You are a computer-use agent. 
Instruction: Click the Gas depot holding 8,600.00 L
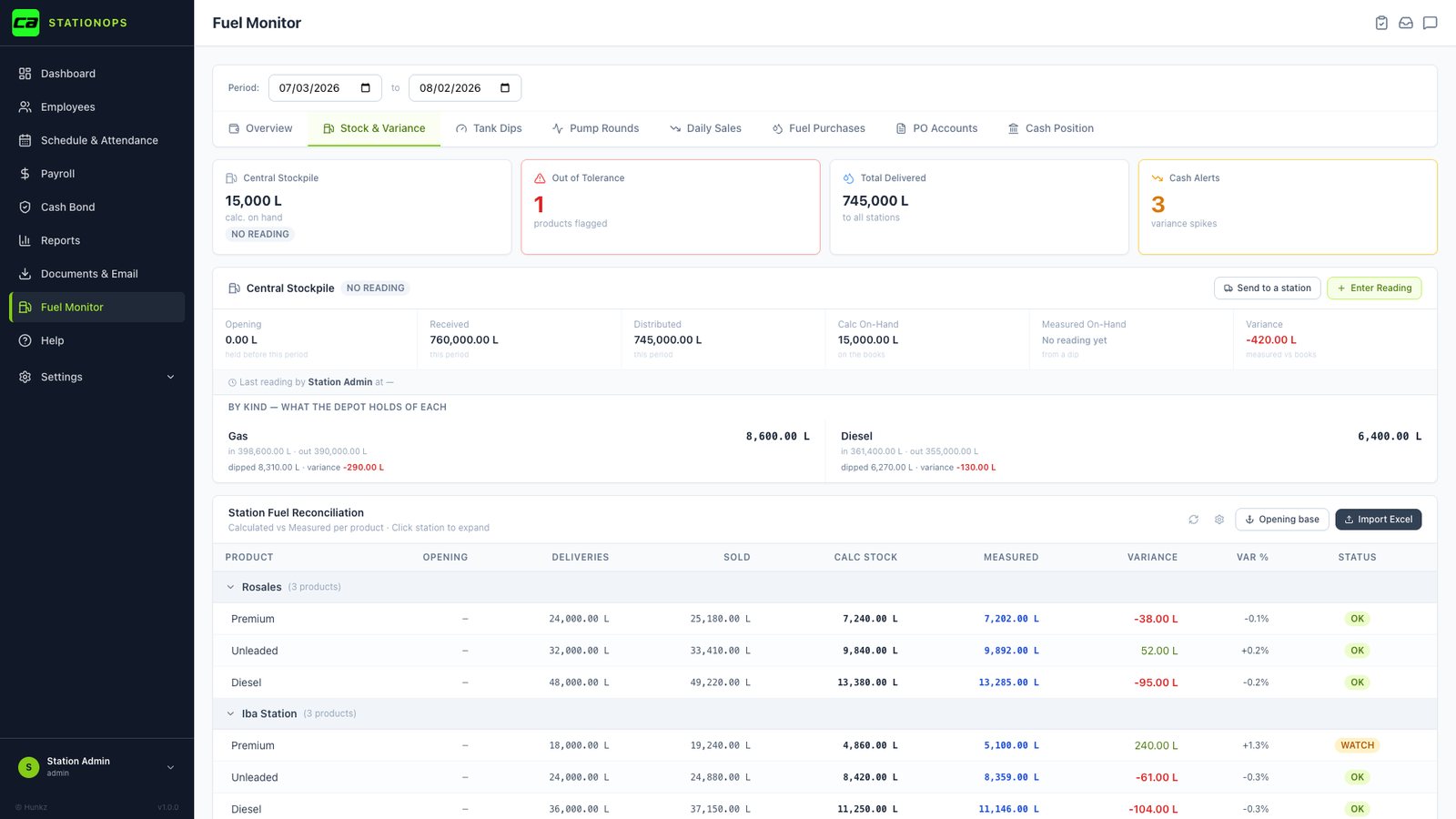coord(777,437)
